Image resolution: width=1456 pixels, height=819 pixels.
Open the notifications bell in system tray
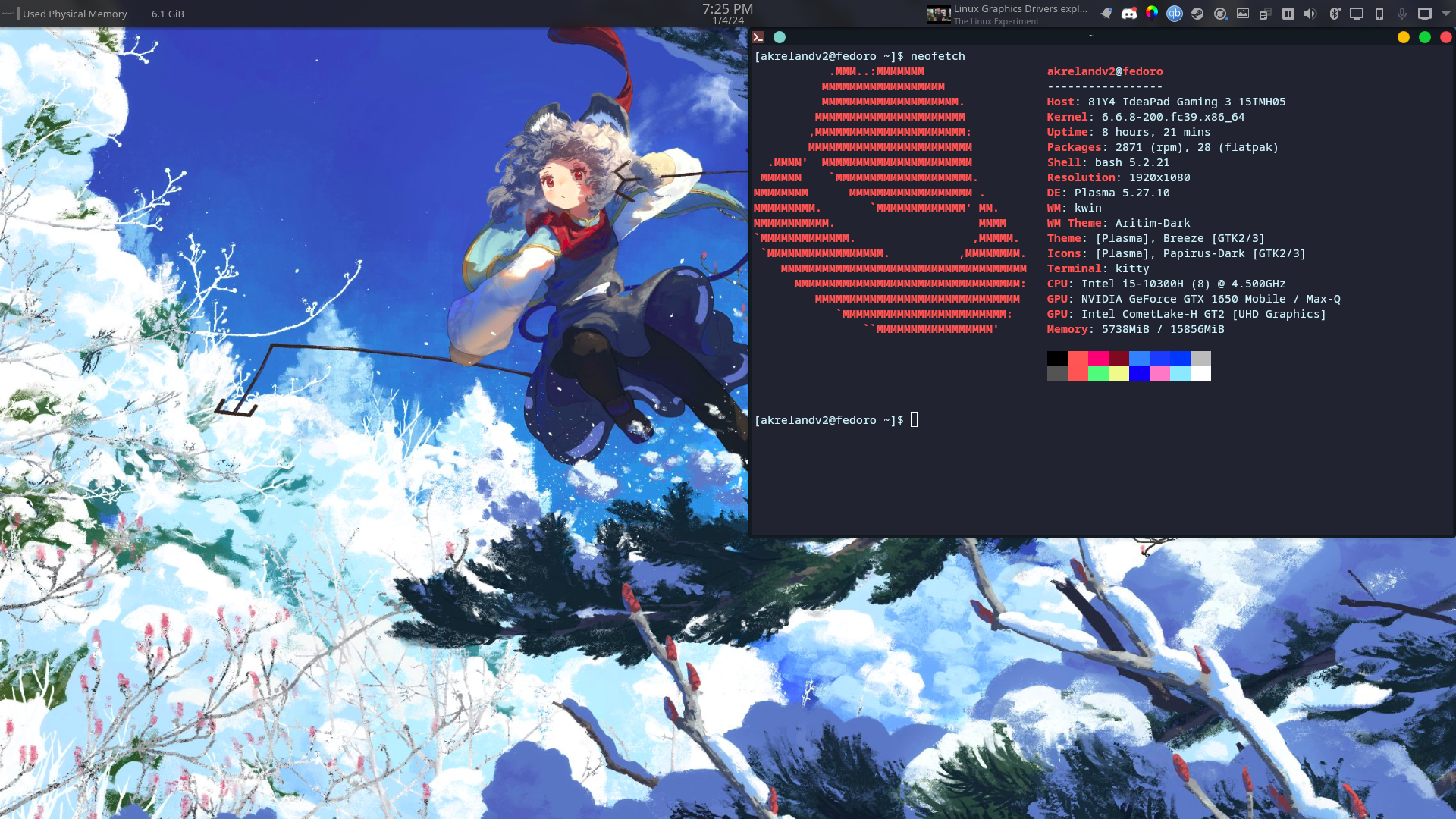pyautogui.click(x=1106, y=14)
